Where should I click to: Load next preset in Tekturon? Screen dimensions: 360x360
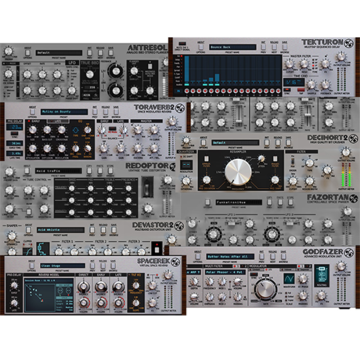coord(274,47)
